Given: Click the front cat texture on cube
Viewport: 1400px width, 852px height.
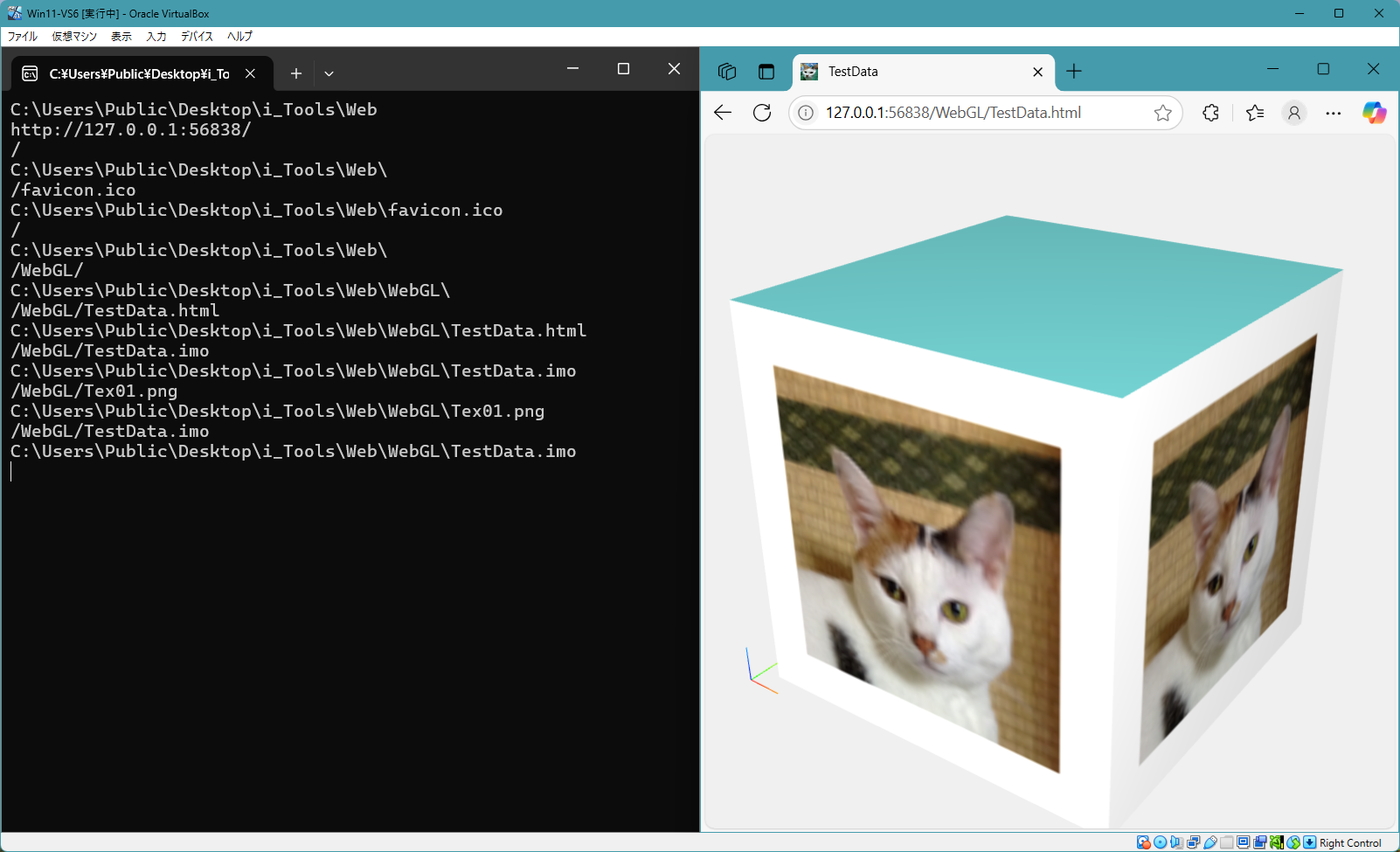Looking at the screenshot, I should coord(919,568).
